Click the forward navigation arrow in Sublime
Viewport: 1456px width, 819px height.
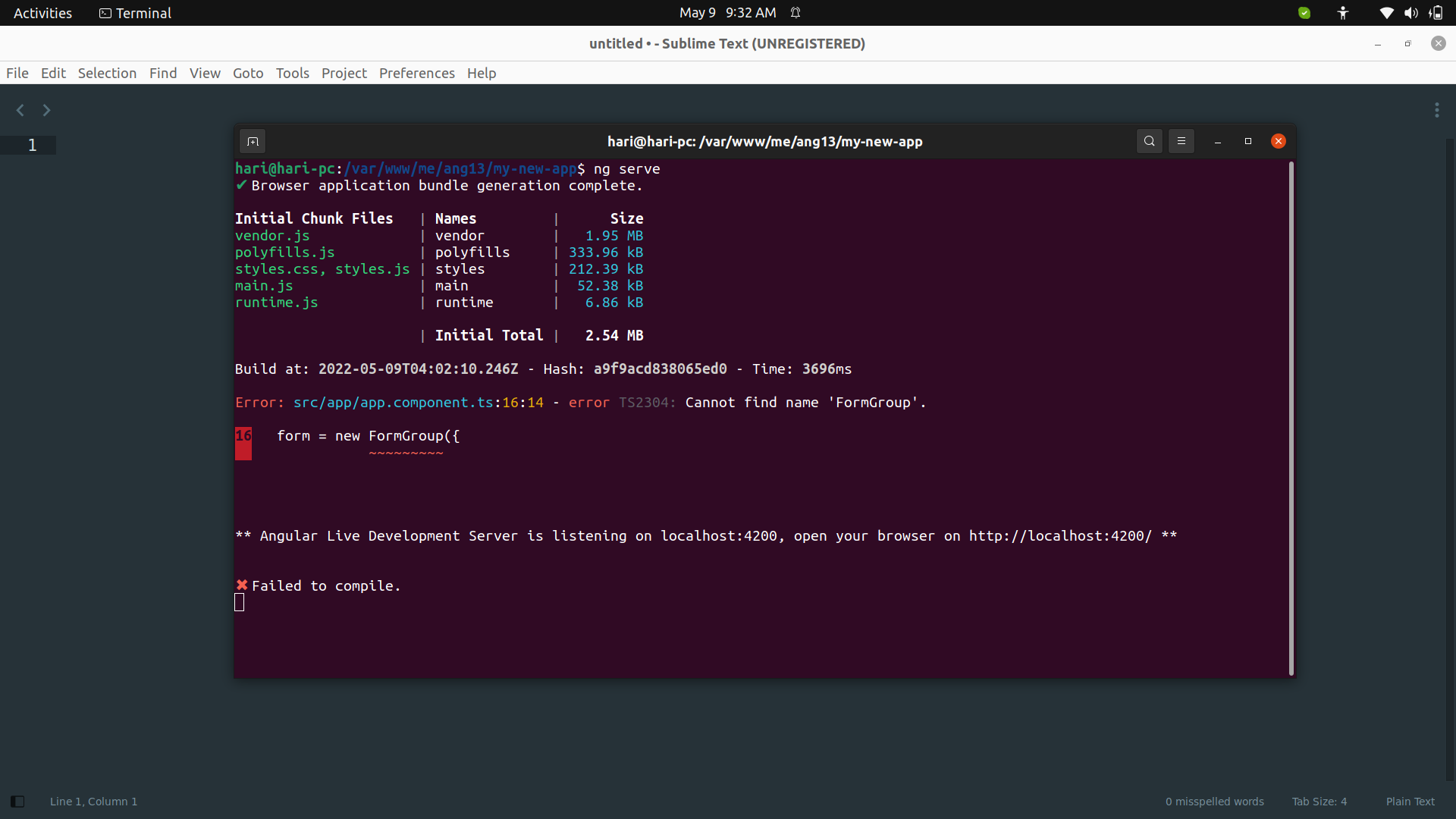point(45,111)
